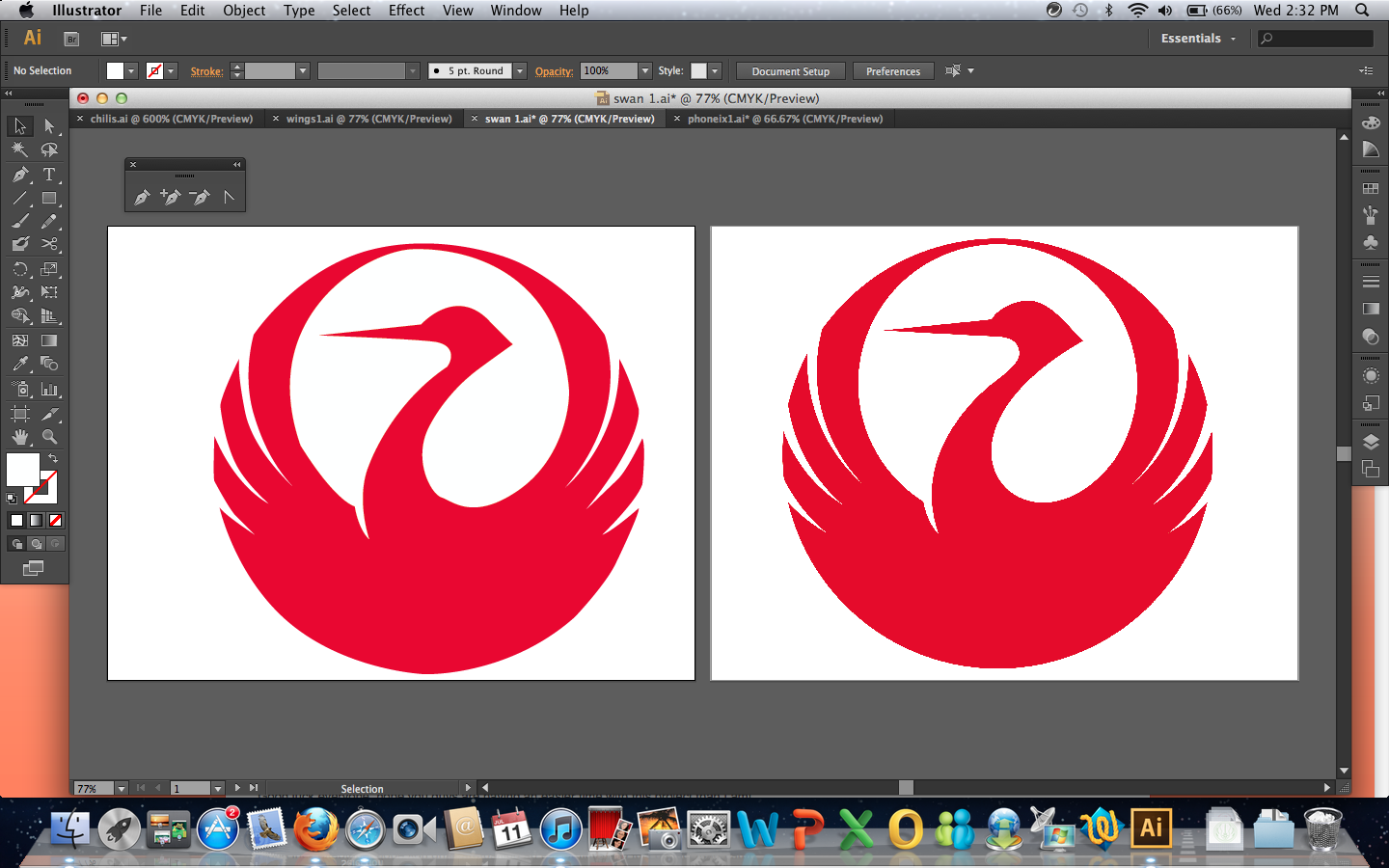
Task: Open the Gradient panel icon
Action: pyautogui.click(x=1371, y=309)
